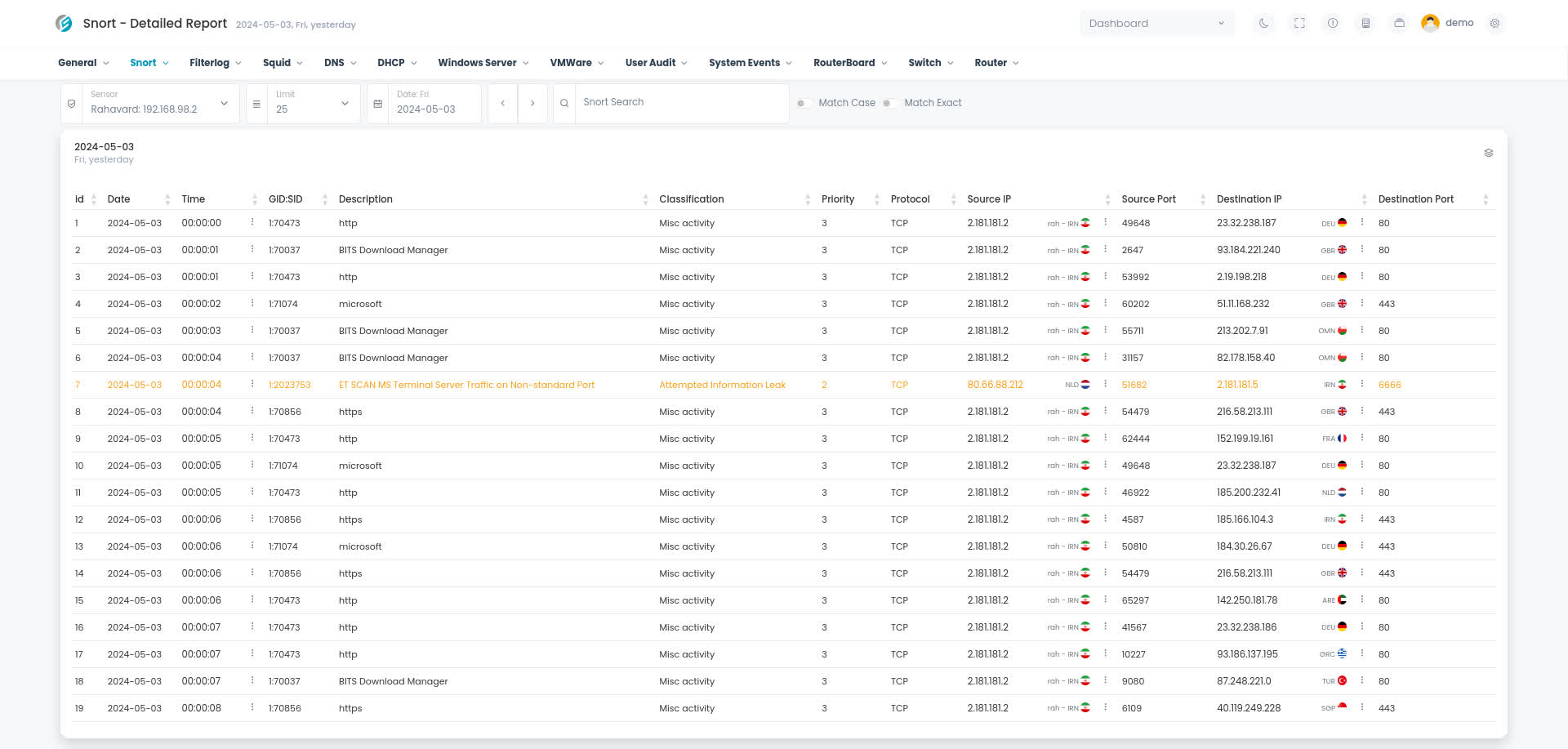The width and height of the screenshot is (1568, 749).
Task: Open the Filterlog menu
Action: (215, 63)
